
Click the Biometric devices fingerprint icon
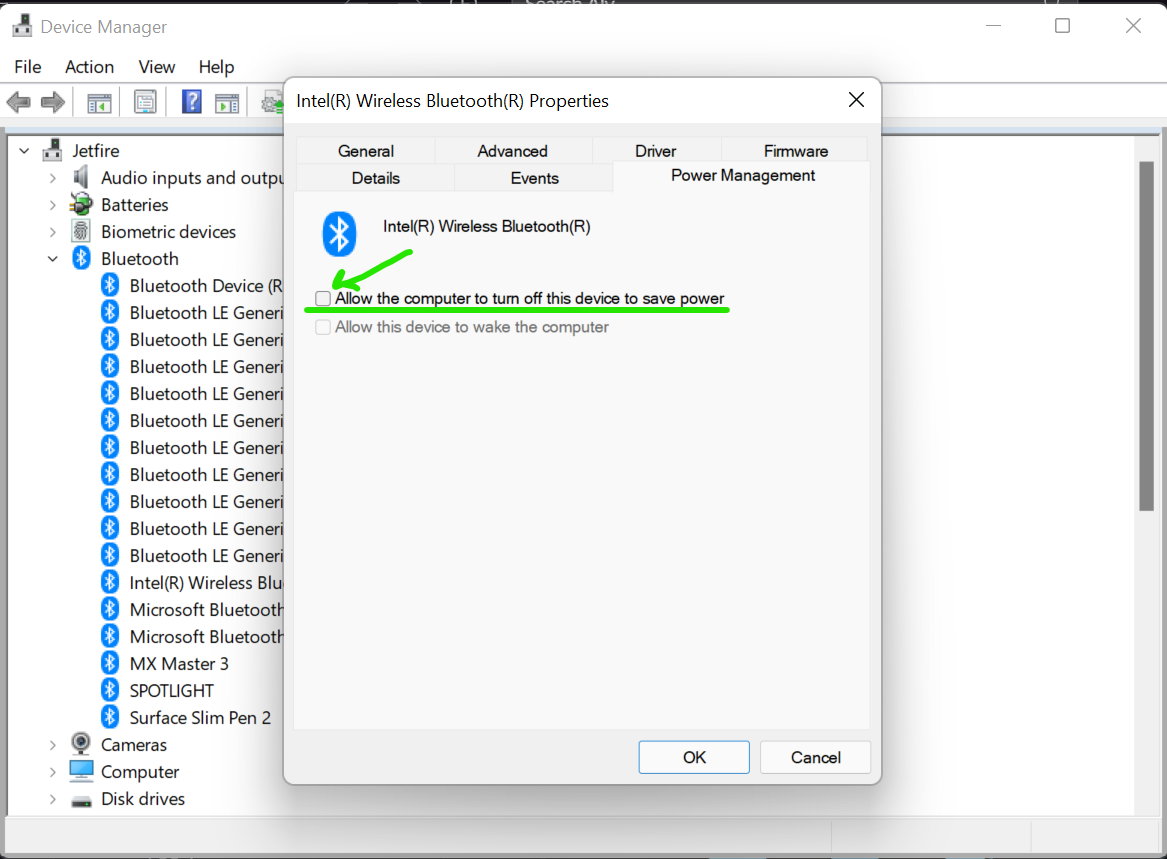[x=81, y=231]
